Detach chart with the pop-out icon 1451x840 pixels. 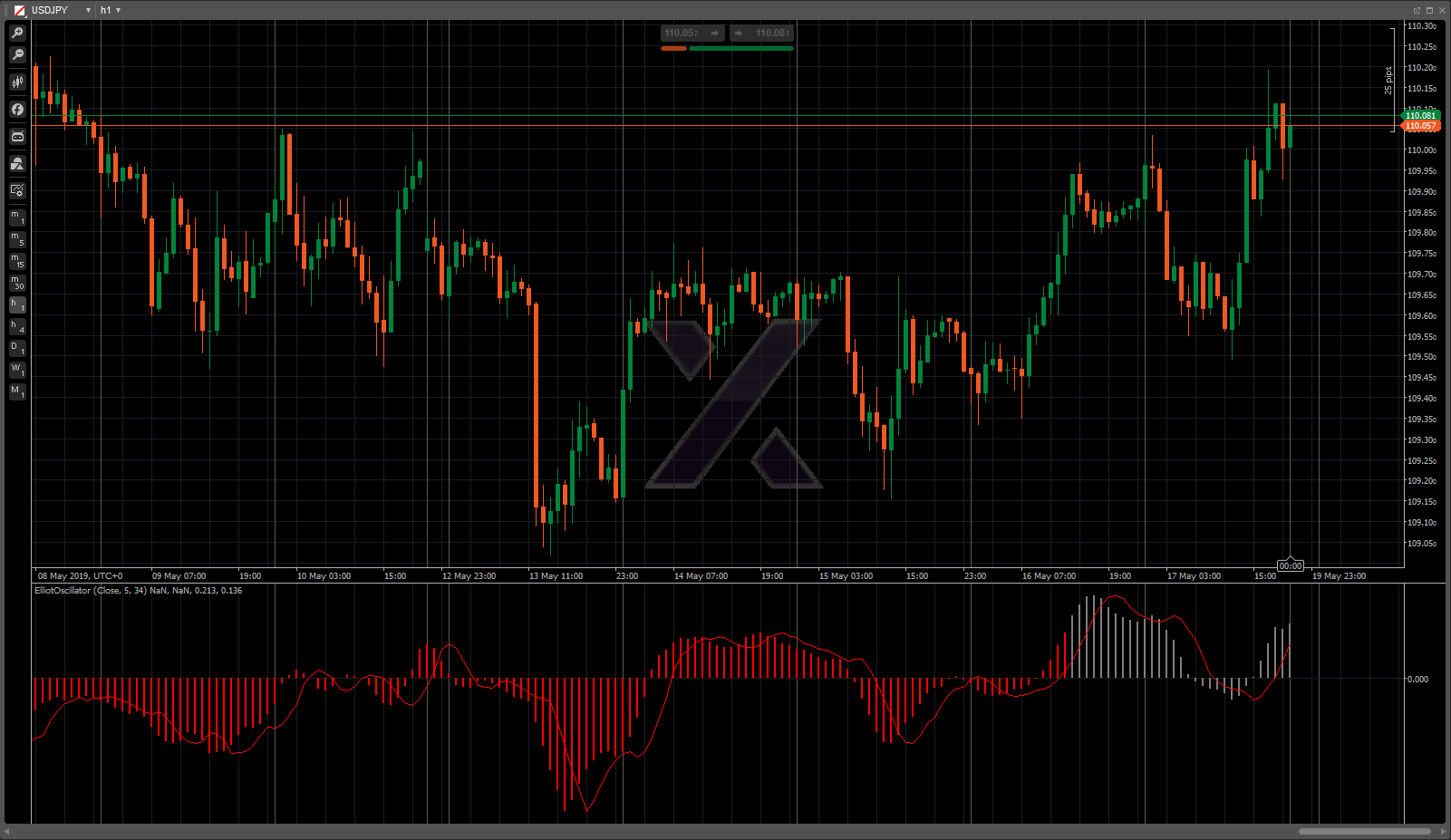pyautogui.click(x=1417, y=10)
